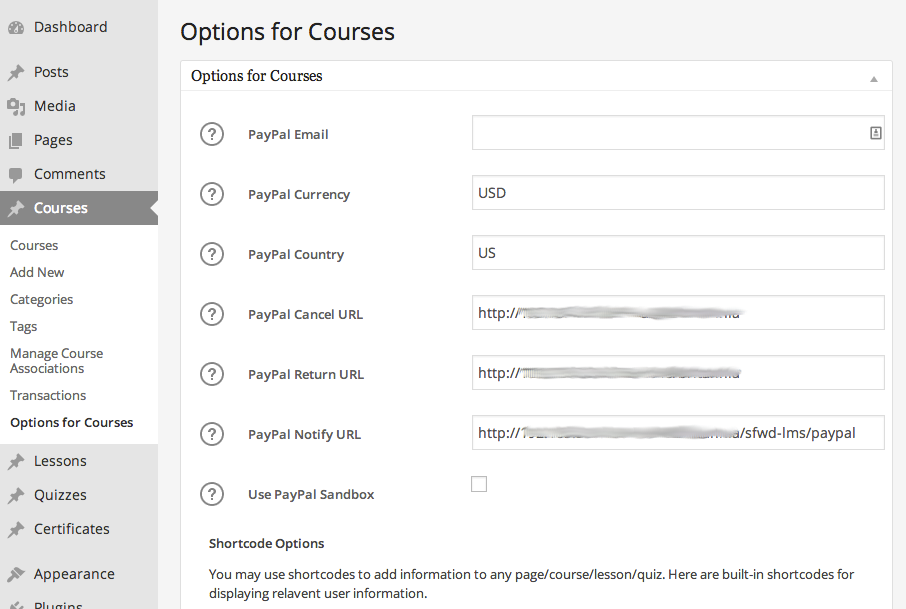
Task: Click the help icon beside PayPal Country
Action: [212, 254]
